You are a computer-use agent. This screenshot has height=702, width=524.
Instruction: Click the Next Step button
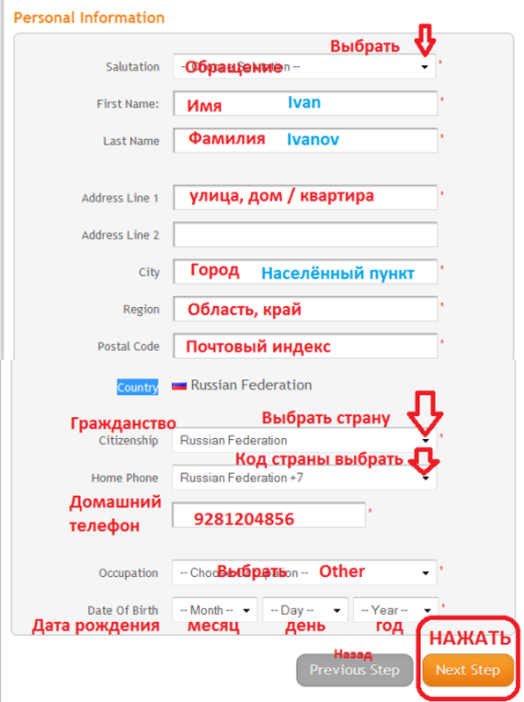click(x=468, y=670)
